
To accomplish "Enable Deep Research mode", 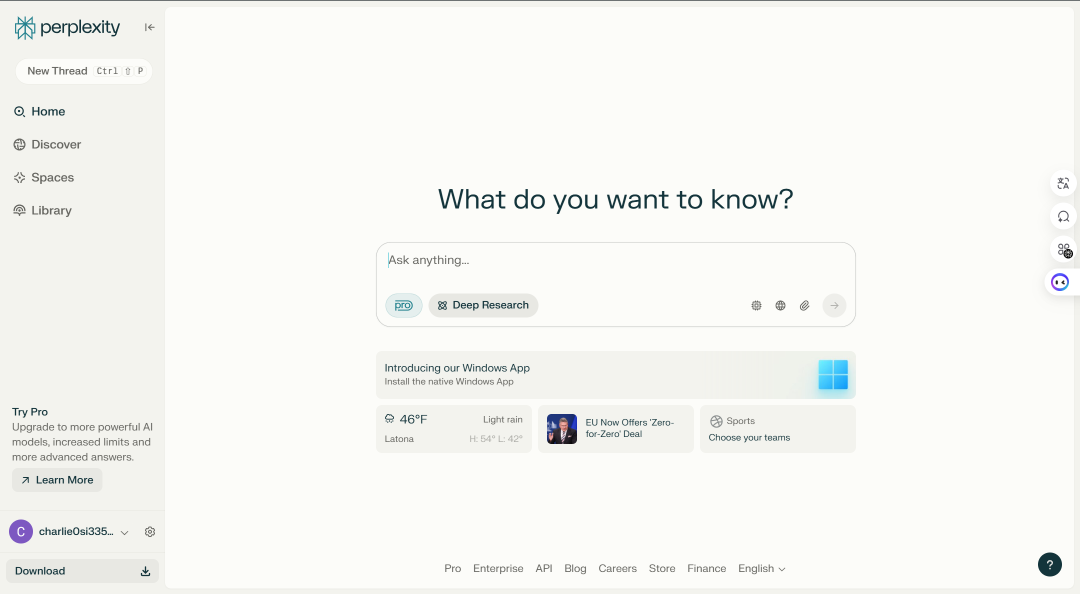I will tap(484, 305).
